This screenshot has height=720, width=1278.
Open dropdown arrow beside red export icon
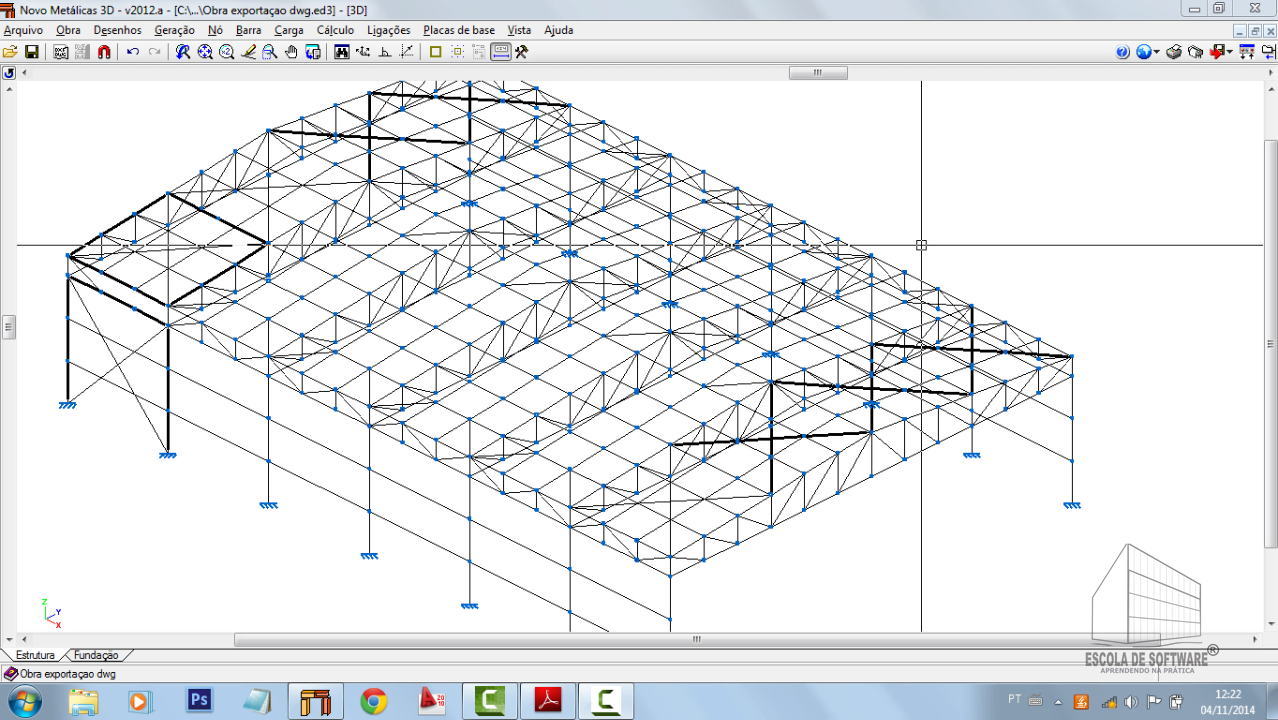[1230, 52]
